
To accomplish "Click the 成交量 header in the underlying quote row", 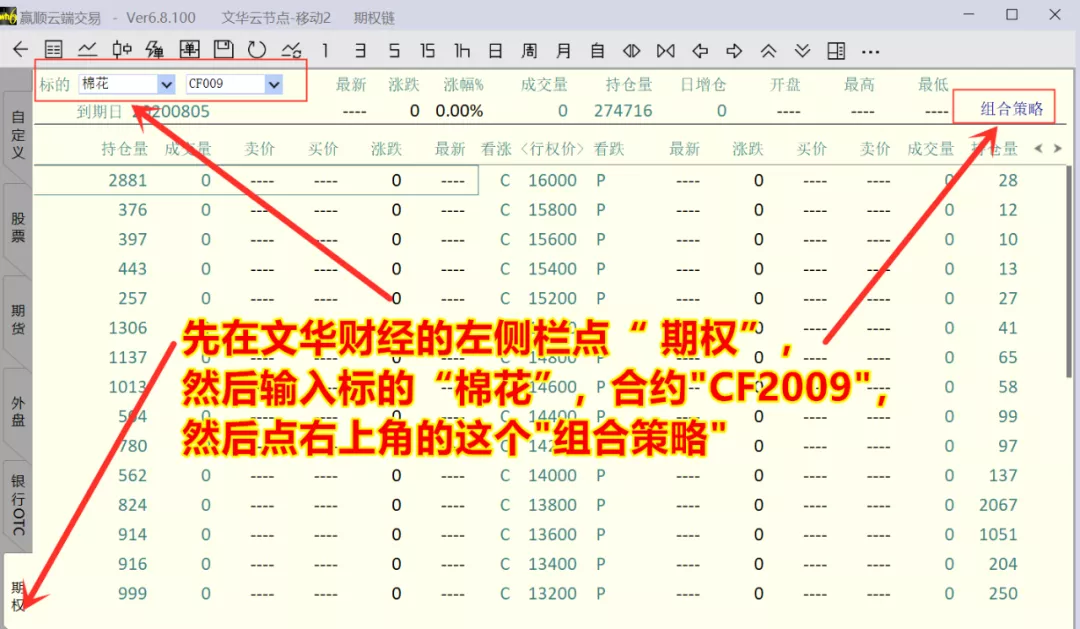I will (x=544, y=85).
